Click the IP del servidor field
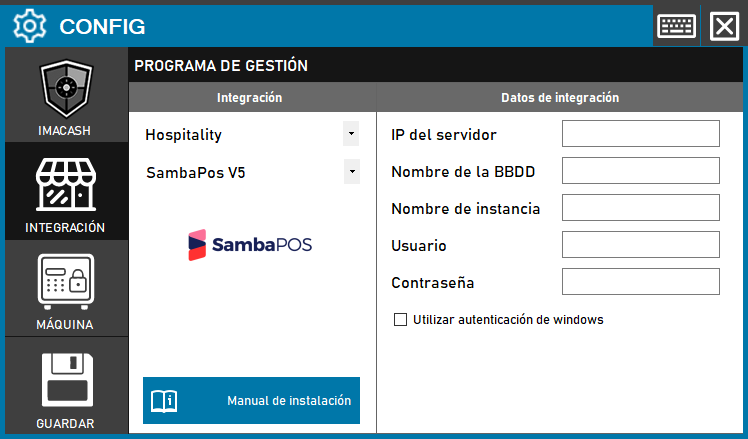 [x=641, y=134]
